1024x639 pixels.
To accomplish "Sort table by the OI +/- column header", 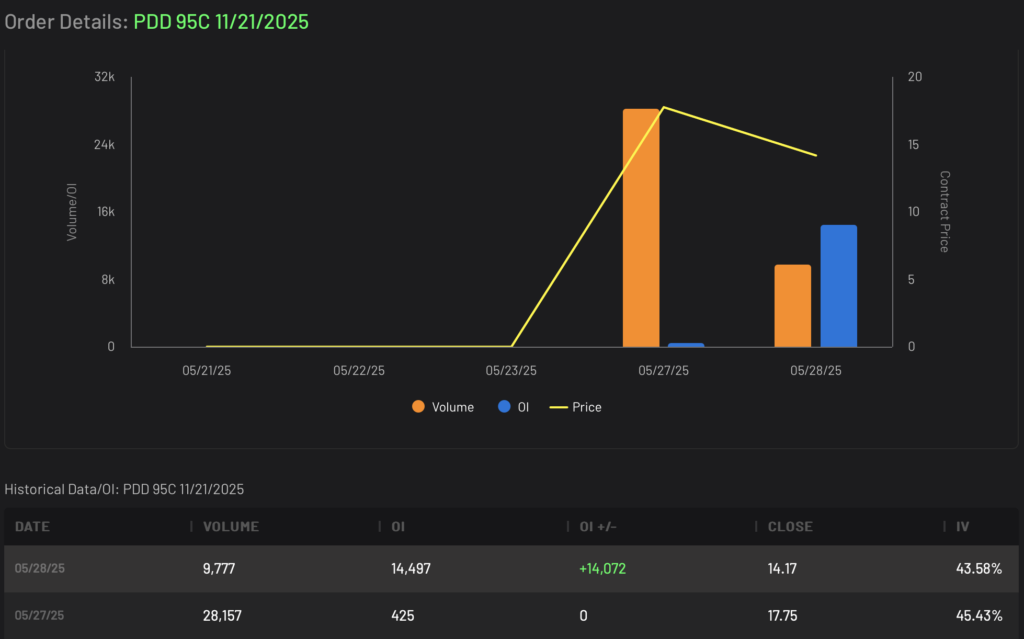I will click(x=598, y=527).
